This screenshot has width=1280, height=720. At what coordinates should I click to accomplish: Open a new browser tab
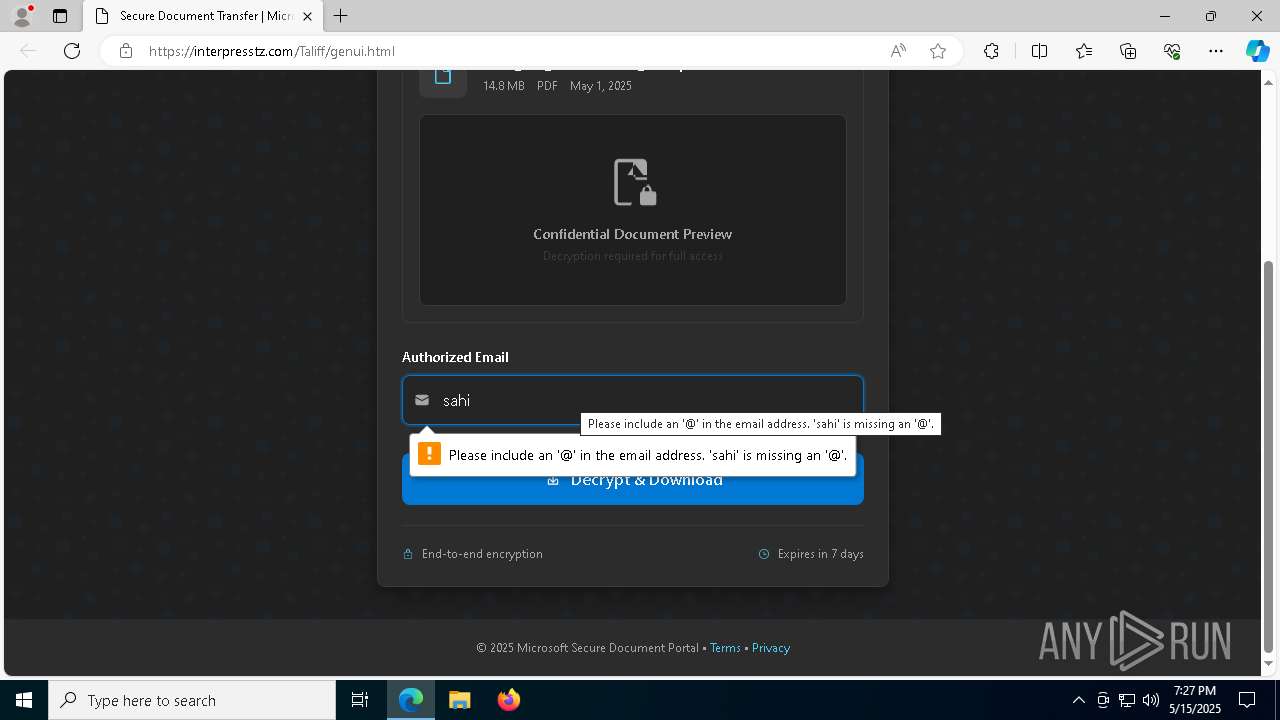[341, 16]
